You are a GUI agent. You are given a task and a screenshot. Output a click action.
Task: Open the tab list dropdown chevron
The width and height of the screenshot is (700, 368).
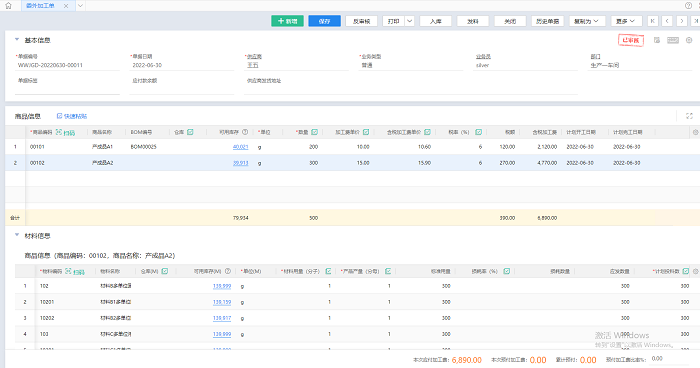[80, 6]
